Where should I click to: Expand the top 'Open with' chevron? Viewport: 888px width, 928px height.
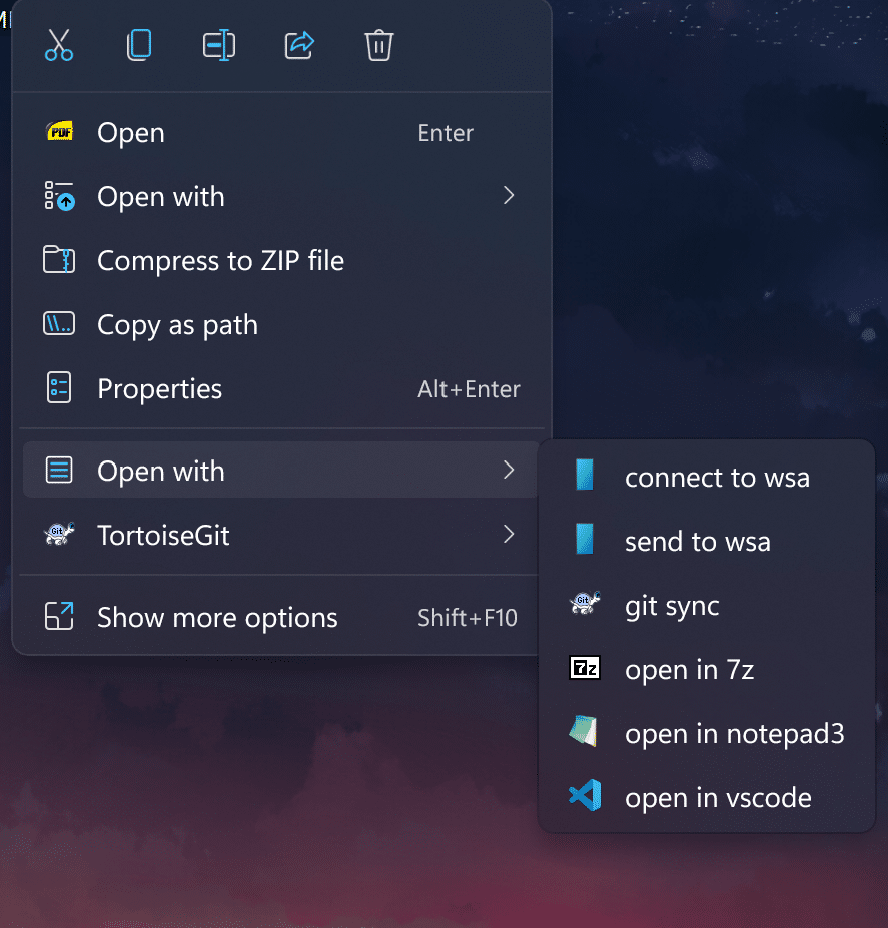509,196
